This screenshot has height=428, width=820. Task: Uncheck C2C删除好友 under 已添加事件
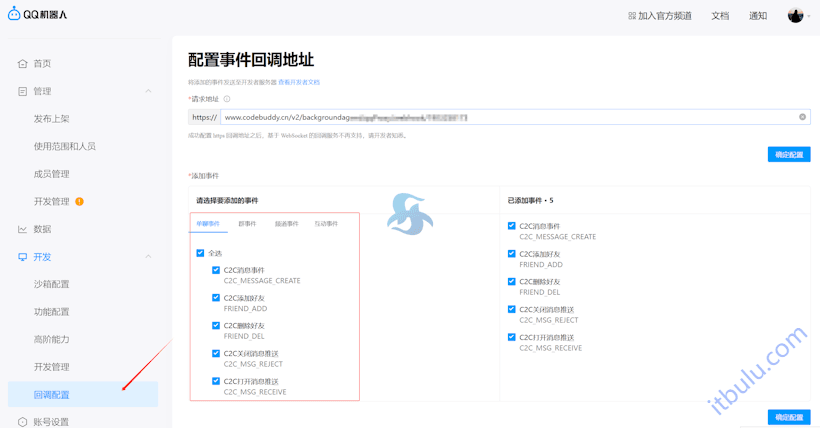(x=511, y=281)
